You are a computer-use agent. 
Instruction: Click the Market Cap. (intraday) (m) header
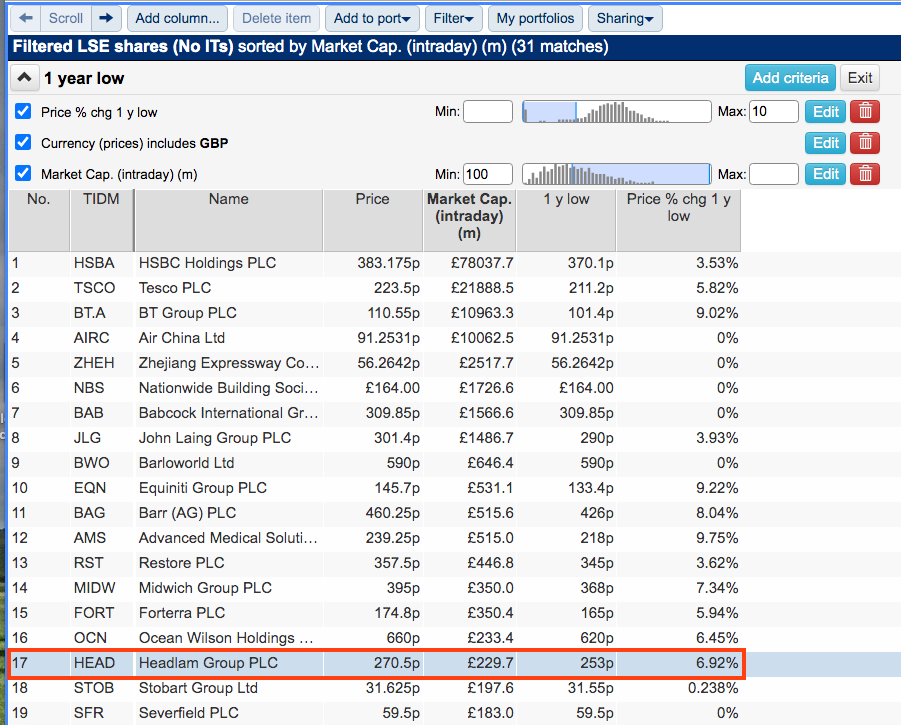pos(469,220)
